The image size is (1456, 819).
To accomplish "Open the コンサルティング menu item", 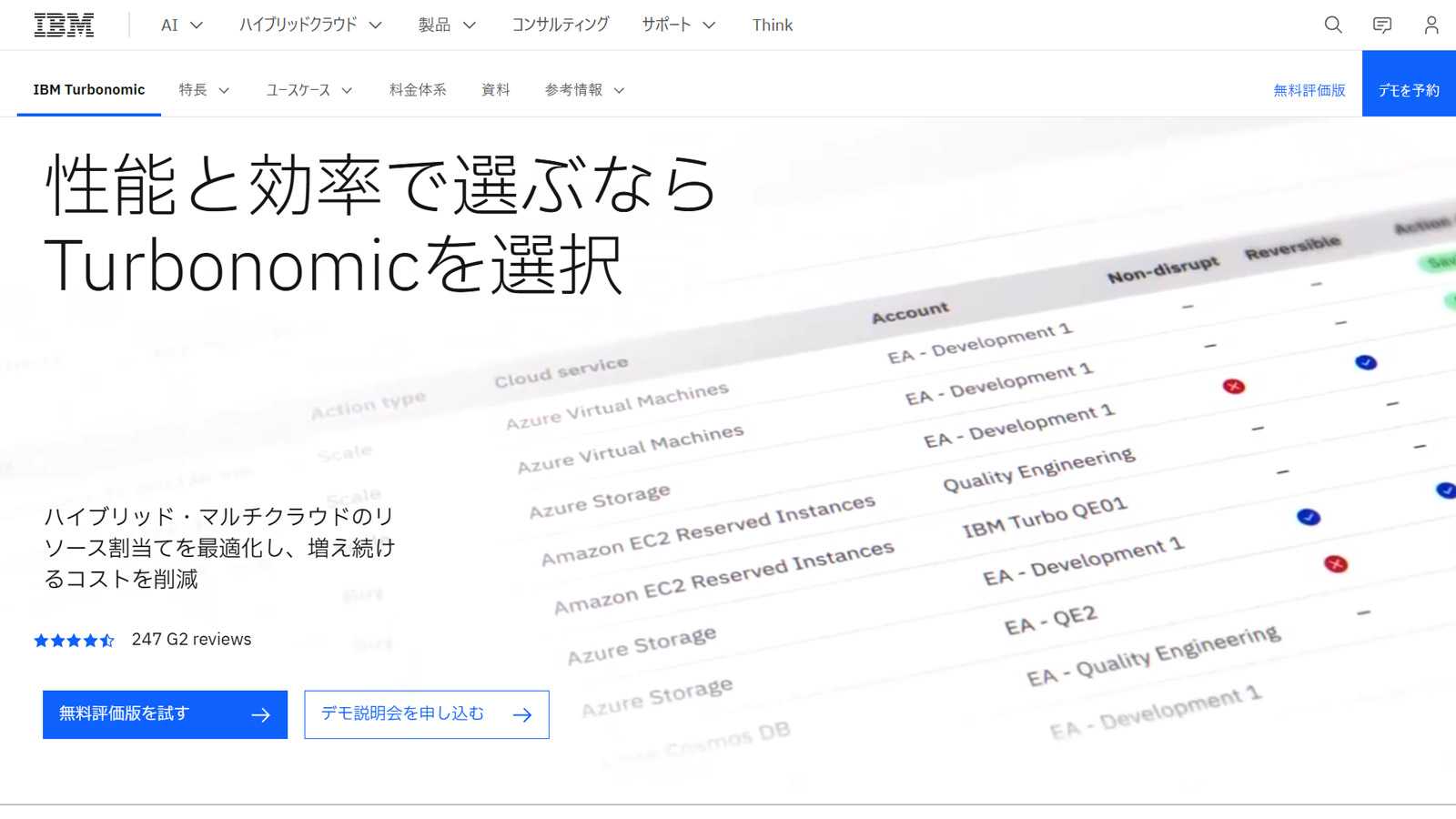I will 561,25.
